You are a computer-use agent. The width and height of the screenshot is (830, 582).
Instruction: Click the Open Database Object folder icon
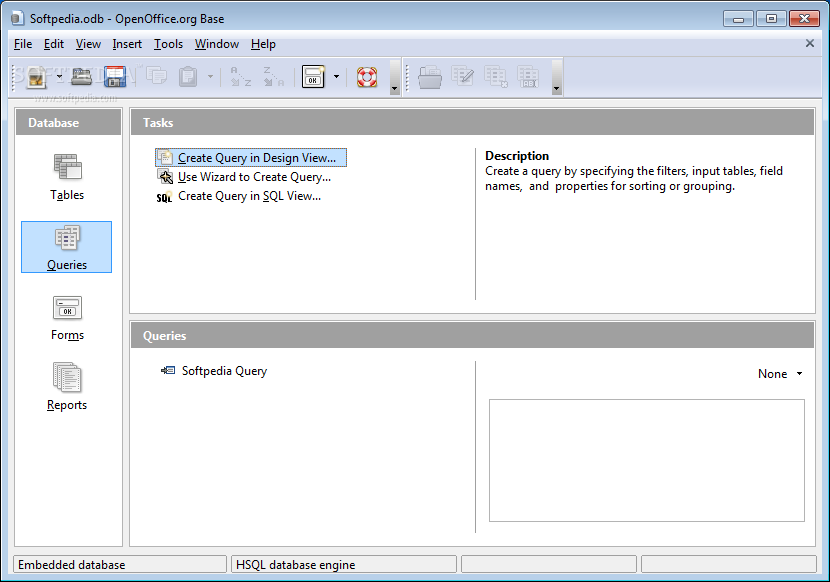pyautogui.click(x=430, y=77)
